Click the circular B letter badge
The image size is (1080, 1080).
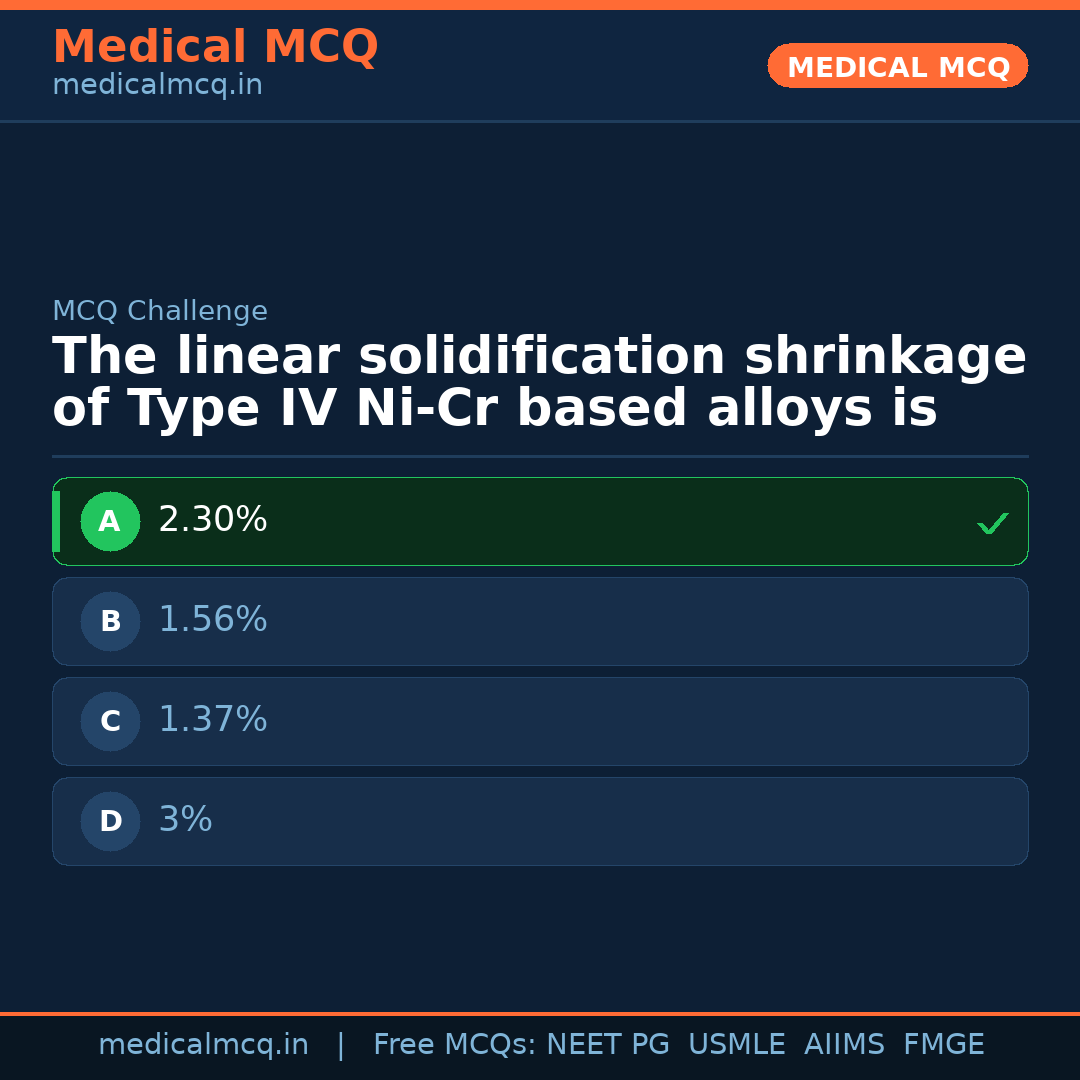click(x=110, y=622)
